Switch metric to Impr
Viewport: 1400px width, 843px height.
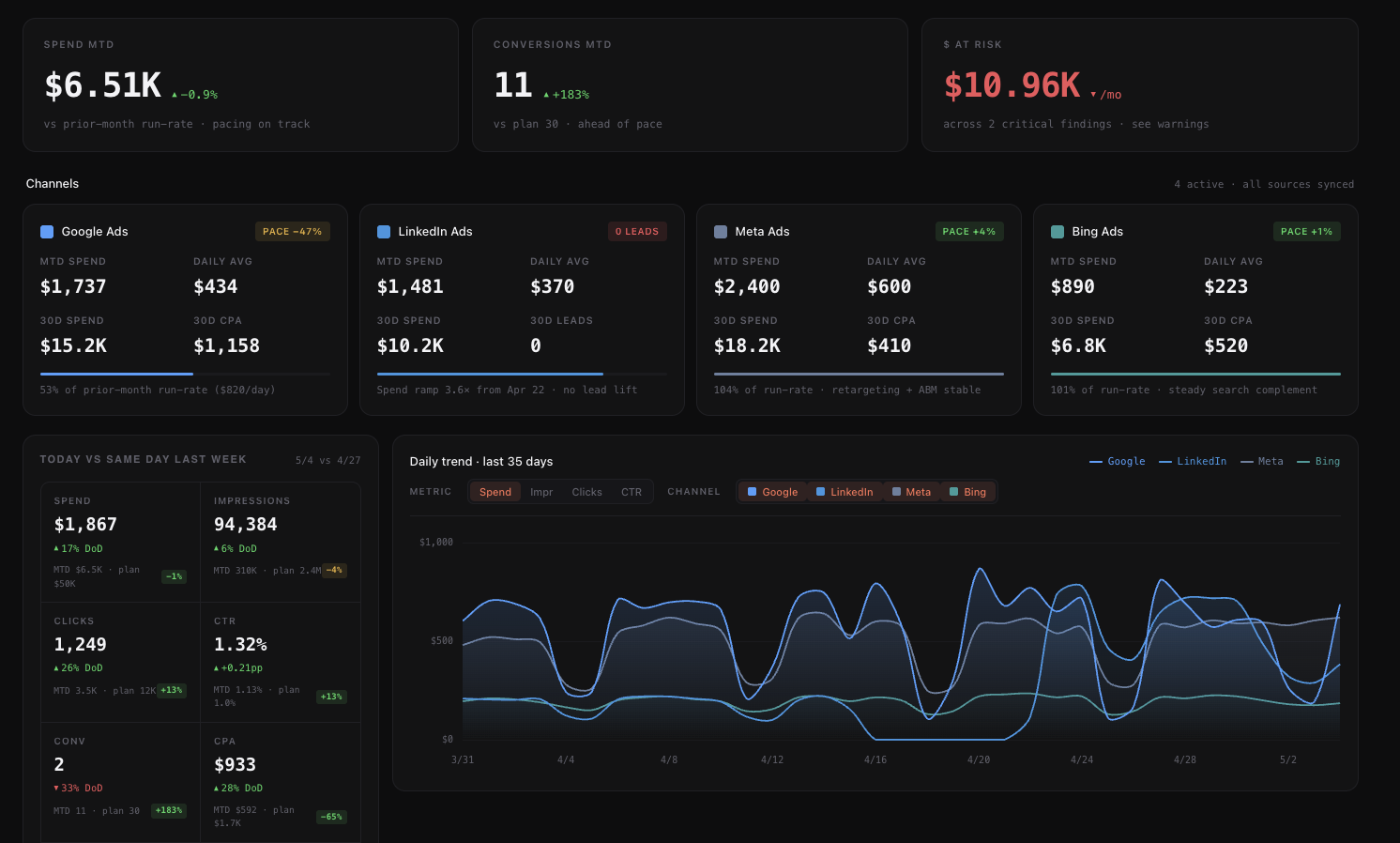[541, 492]
